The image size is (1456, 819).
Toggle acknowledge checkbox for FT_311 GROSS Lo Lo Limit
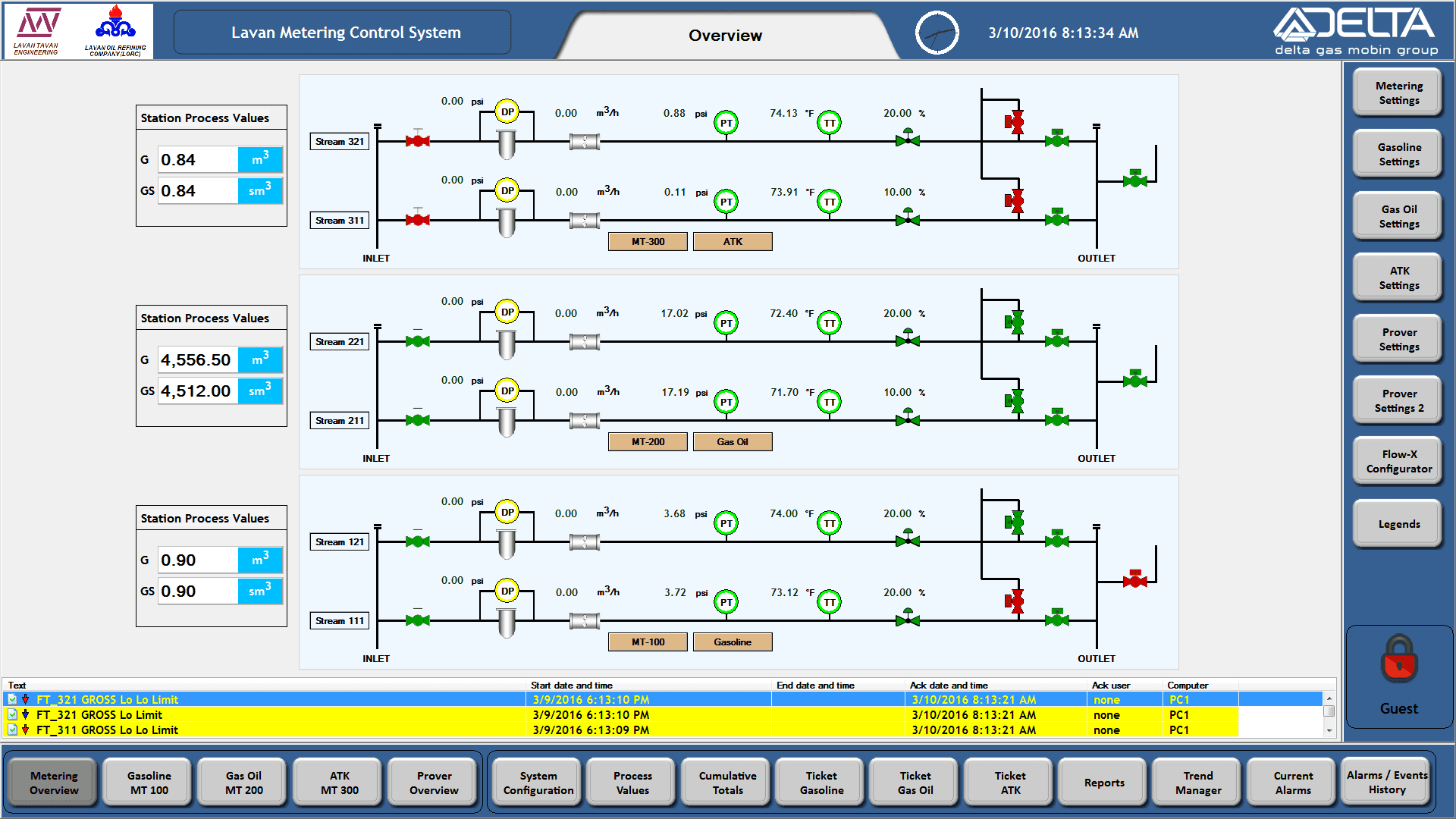[12, 730]
